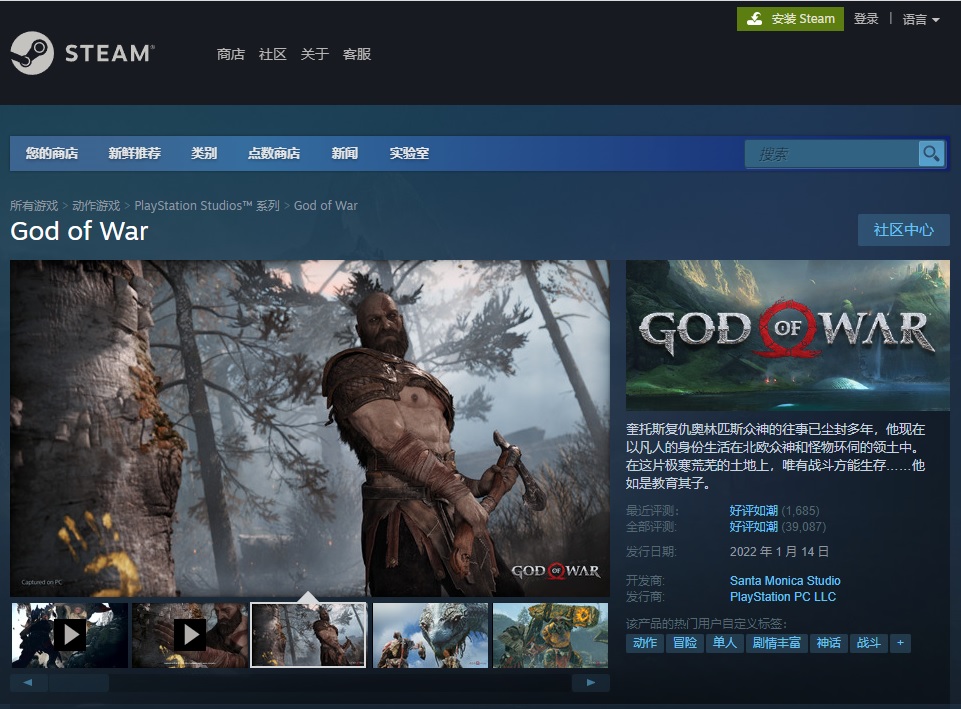Click release date 2022 年 1 月 14 日

point(779,552)
